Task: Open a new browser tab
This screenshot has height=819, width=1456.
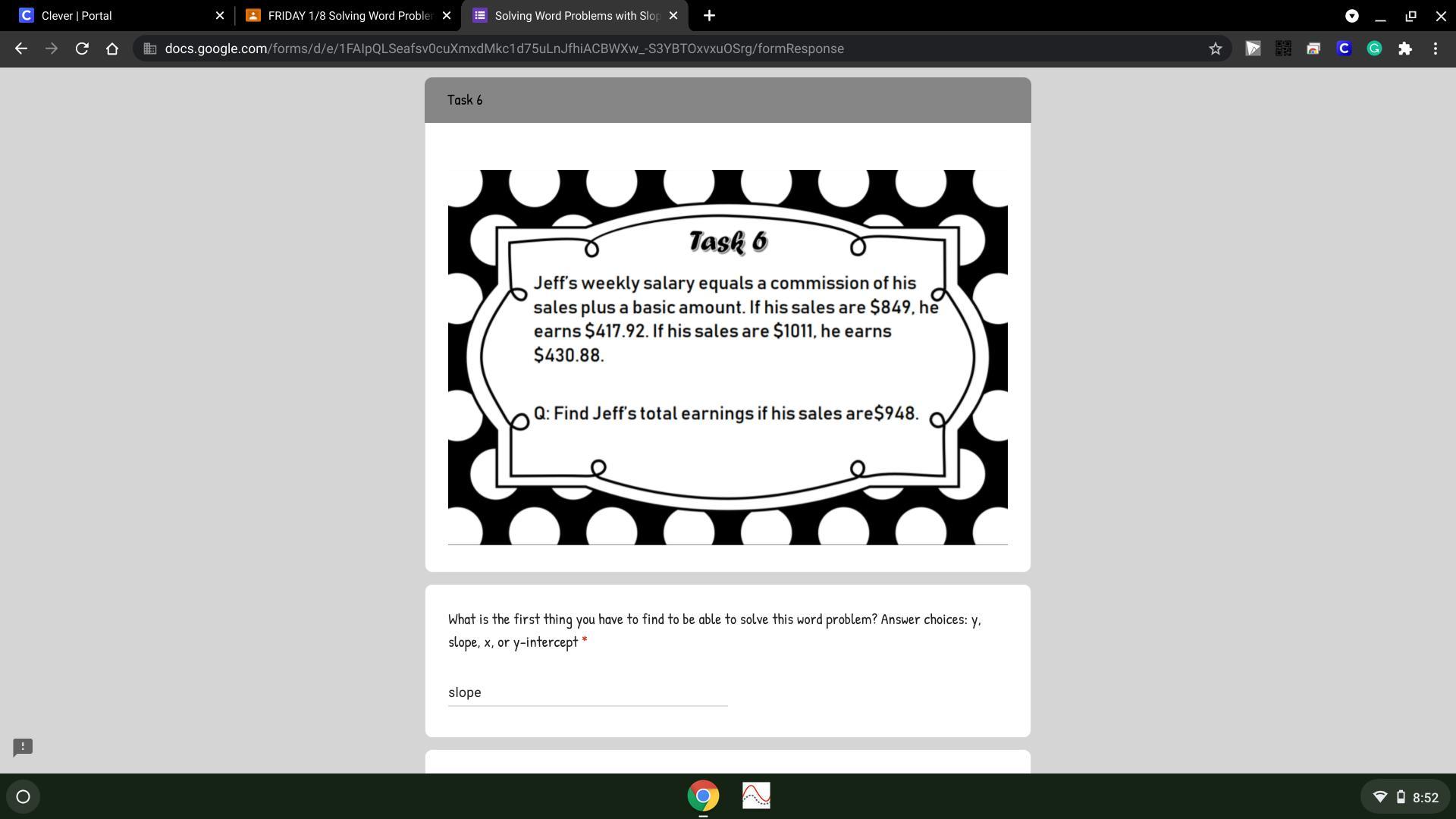Action: (709, 15)
